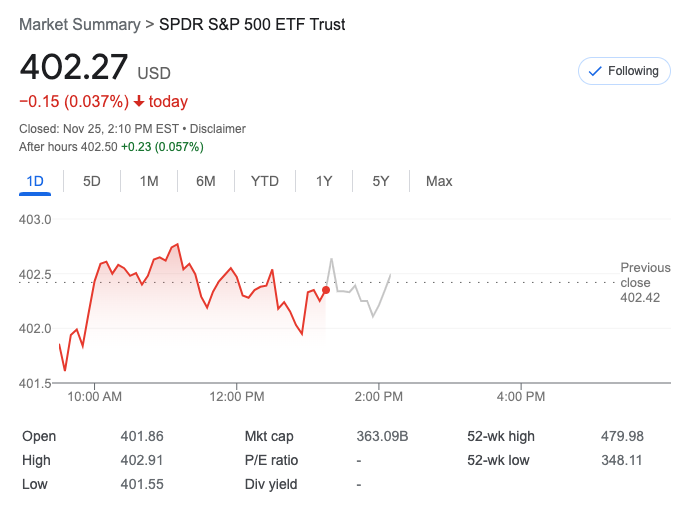Switch chart to 6M range
The image size is (700, 505).
pos(206,181)
